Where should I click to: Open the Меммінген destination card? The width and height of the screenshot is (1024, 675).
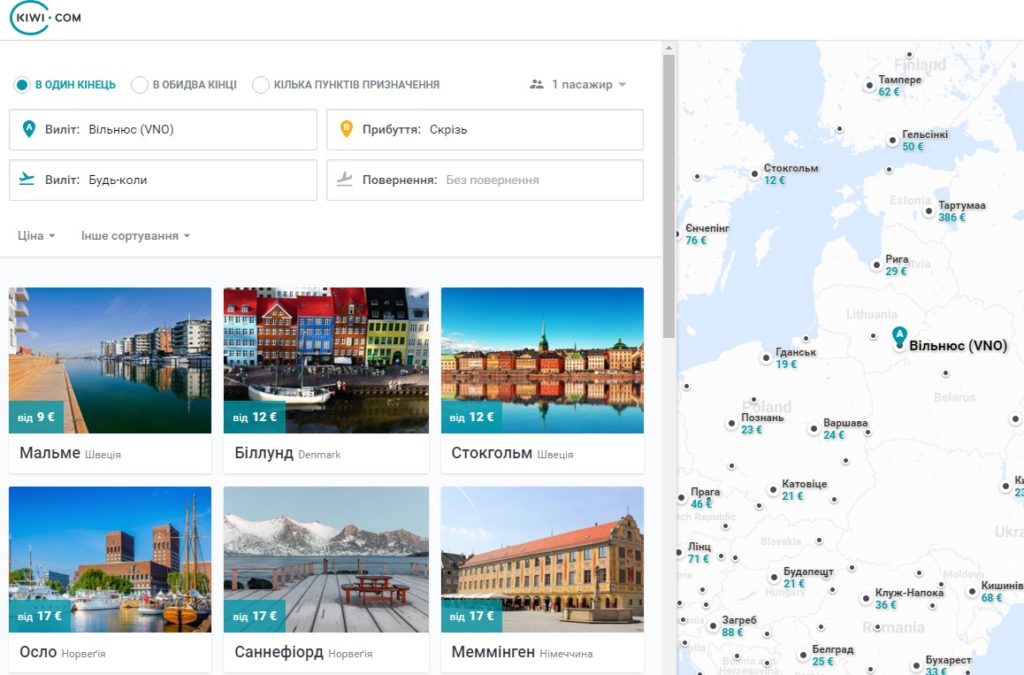click(542, 579)
